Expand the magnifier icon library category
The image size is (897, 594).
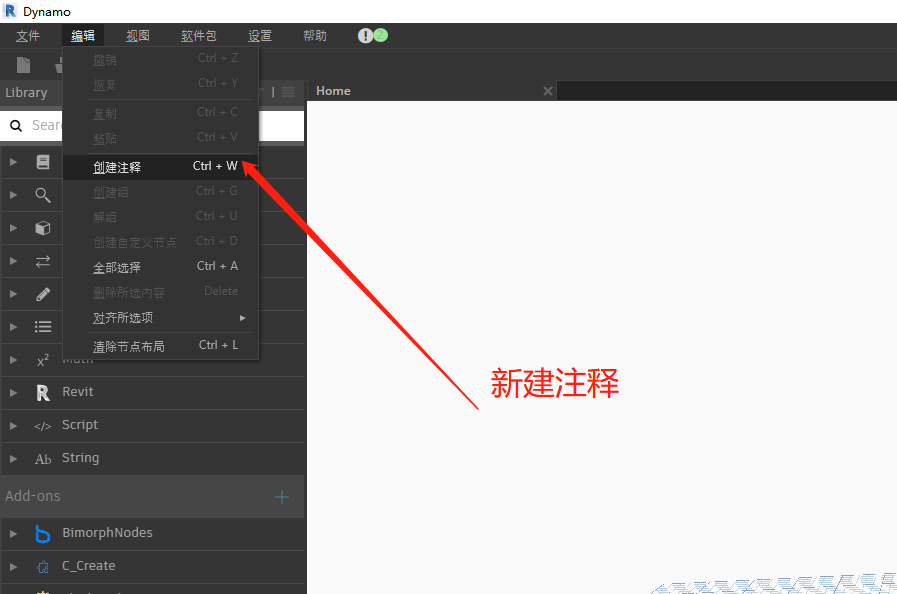tap(13, 195)
